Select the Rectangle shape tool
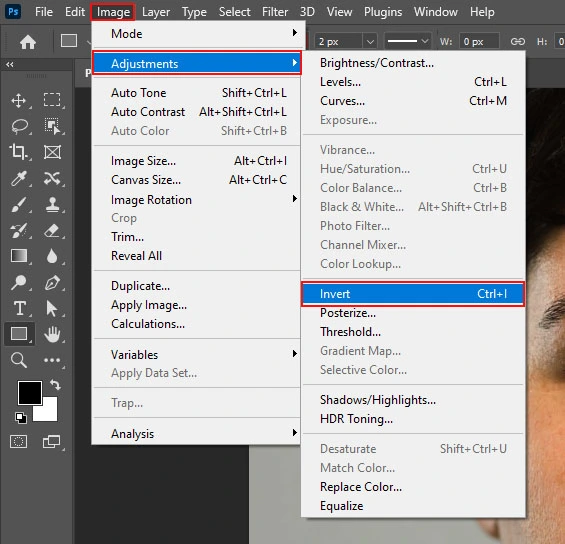The image size is (565, 544). click(x=19, y=334)
